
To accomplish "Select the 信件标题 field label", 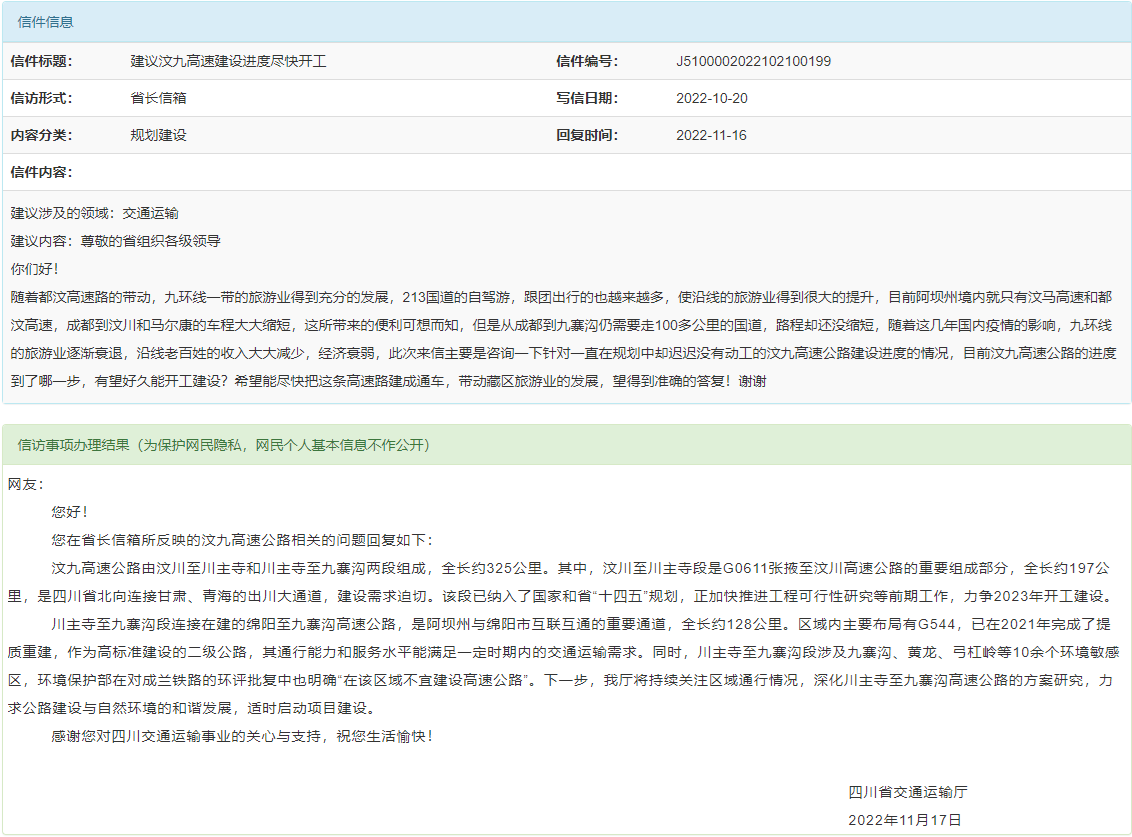I will [41, 61].
